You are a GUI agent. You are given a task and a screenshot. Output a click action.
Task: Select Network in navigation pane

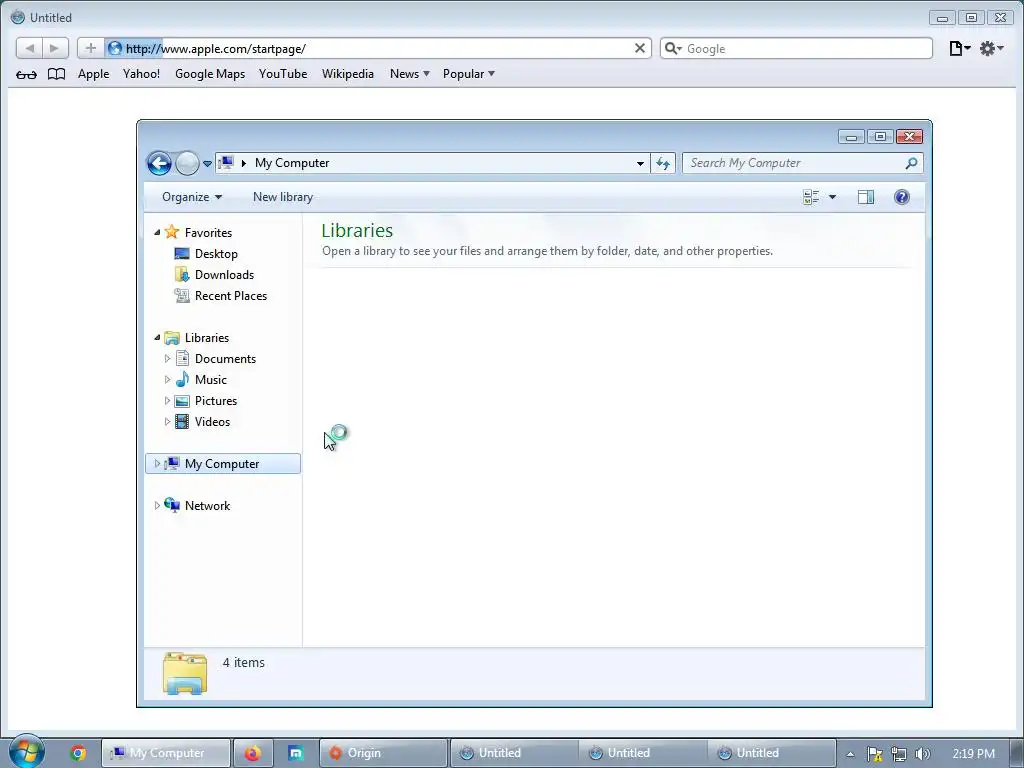(x=207, y=505)
